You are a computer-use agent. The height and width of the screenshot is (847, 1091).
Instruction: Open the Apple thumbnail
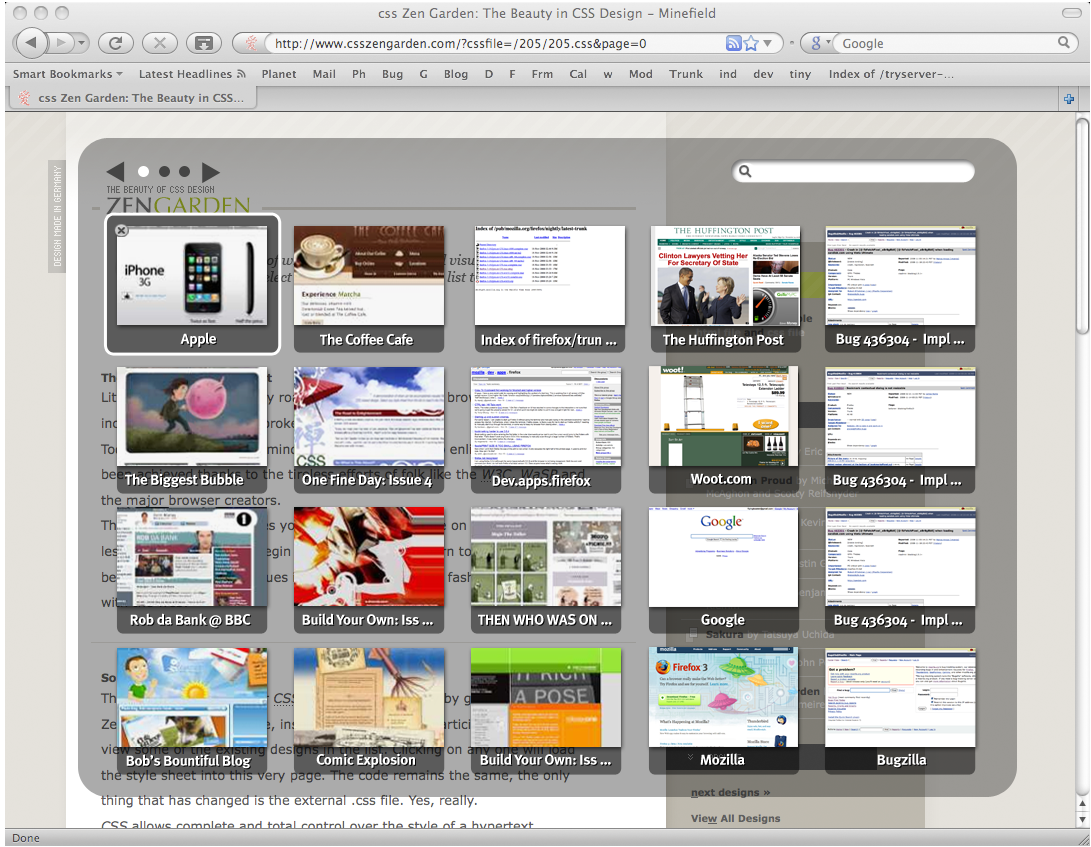192,284
